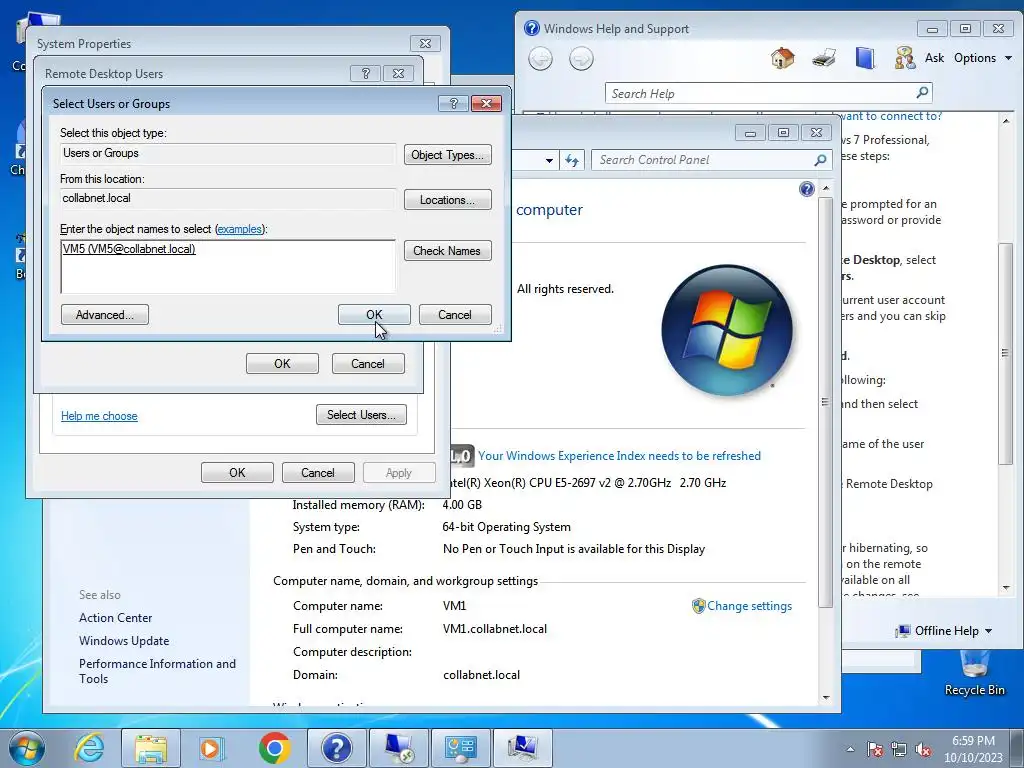Click the blue help icon in System window
This screenshot has height=768, width=1024.
pos(807,189)
